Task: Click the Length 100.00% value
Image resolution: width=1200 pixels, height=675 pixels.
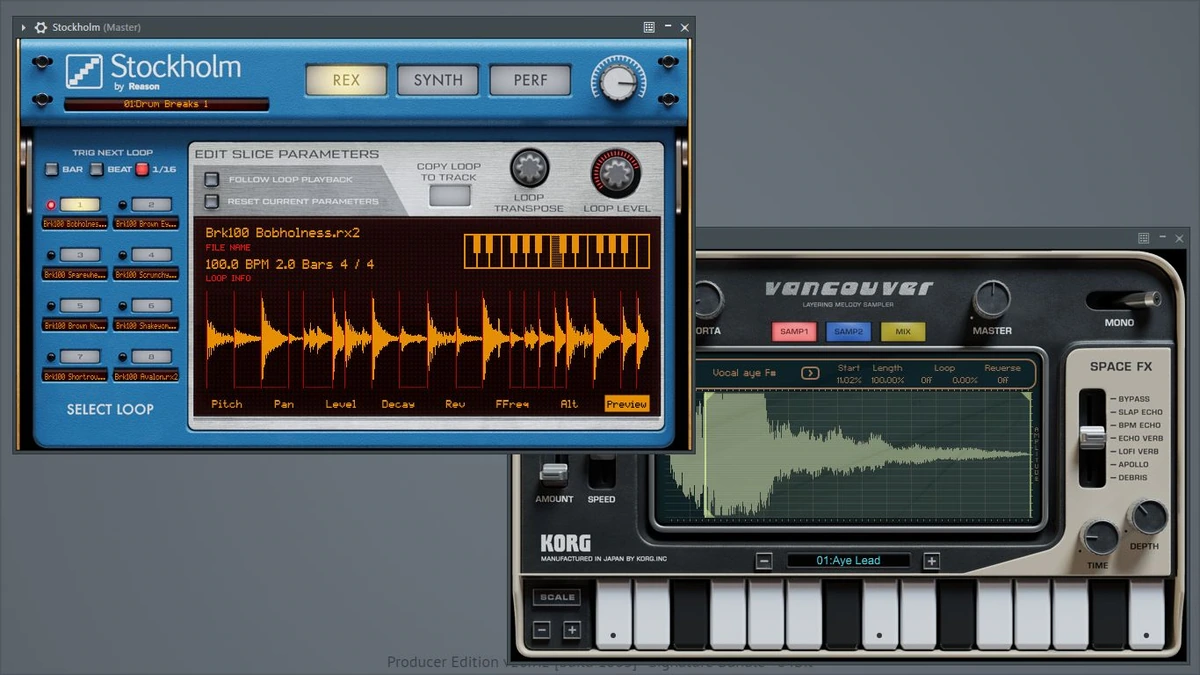Action: [x=888, y=380]
